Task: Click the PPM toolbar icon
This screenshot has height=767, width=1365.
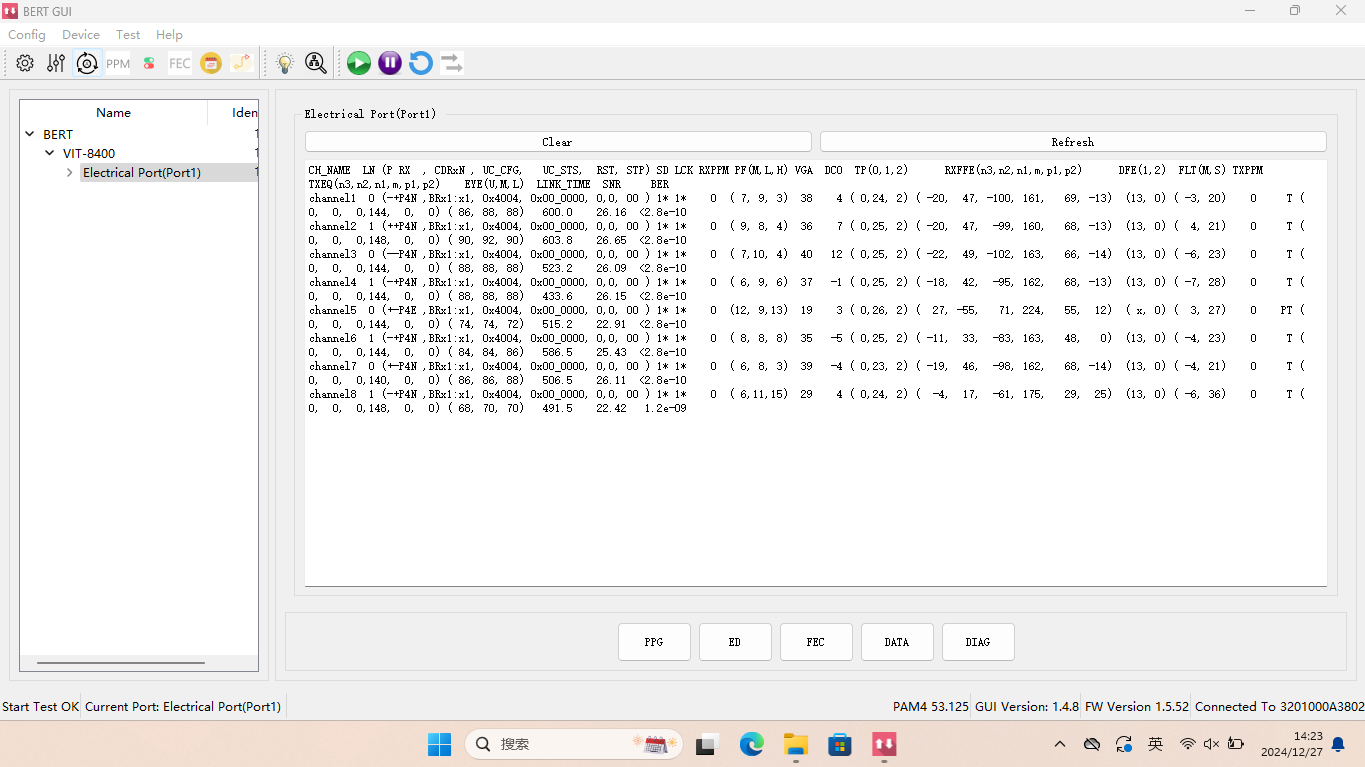Action: tap(118, 63)
